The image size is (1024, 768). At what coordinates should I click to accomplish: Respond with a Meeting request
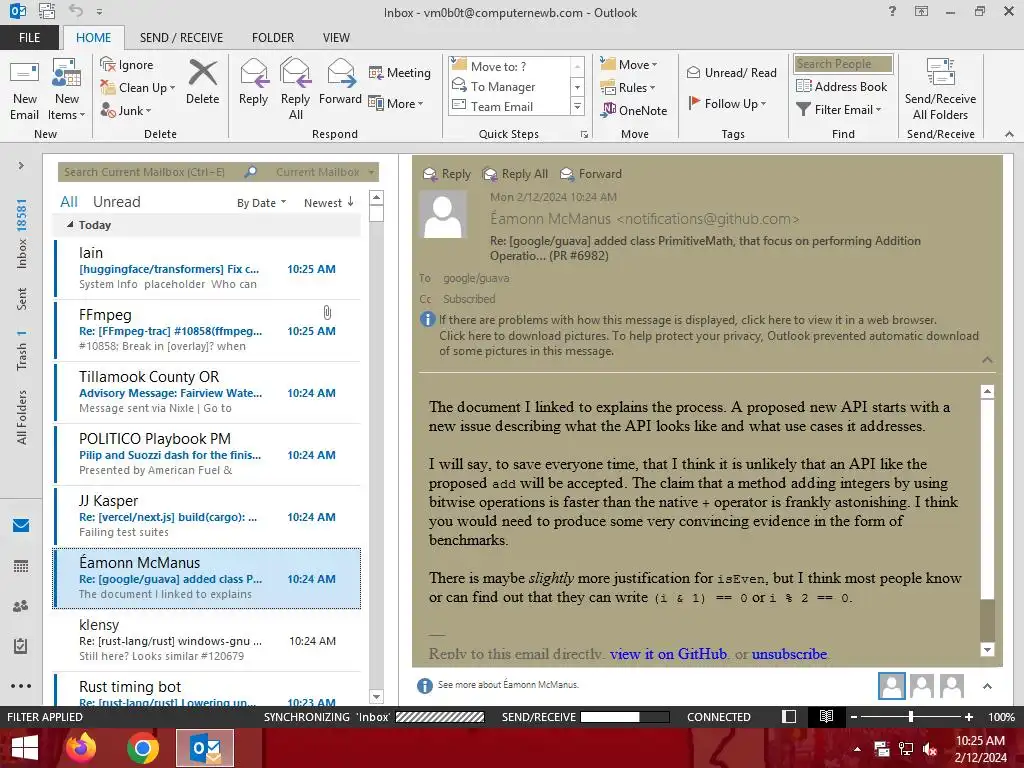pyautogui.click(x=400, y=72)
